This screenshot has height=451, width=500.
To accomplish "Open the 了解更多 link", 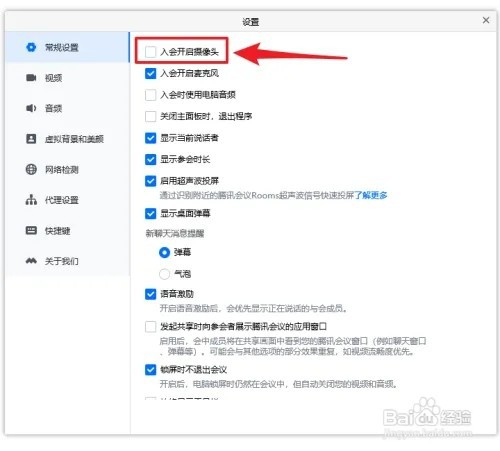I will [x=370, y=195].
